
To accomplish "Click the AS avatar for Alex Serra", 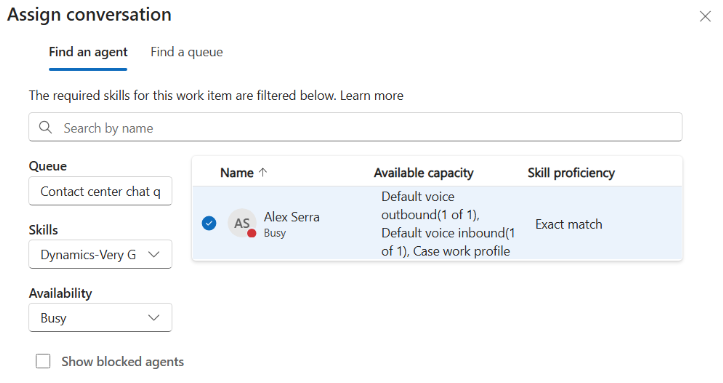I will pos(242,223).
